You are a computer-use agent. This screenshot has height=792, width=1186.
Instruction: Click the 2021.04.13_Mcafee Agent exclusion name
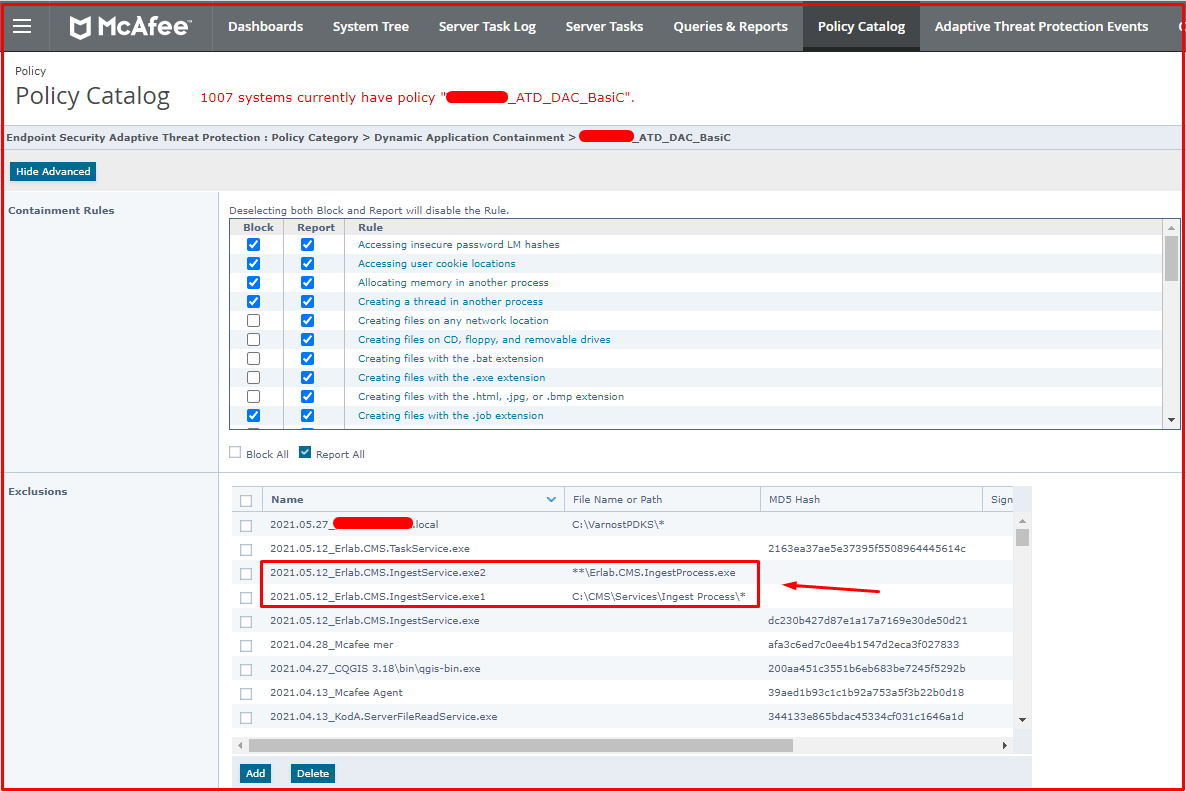(x=336, y=693)
